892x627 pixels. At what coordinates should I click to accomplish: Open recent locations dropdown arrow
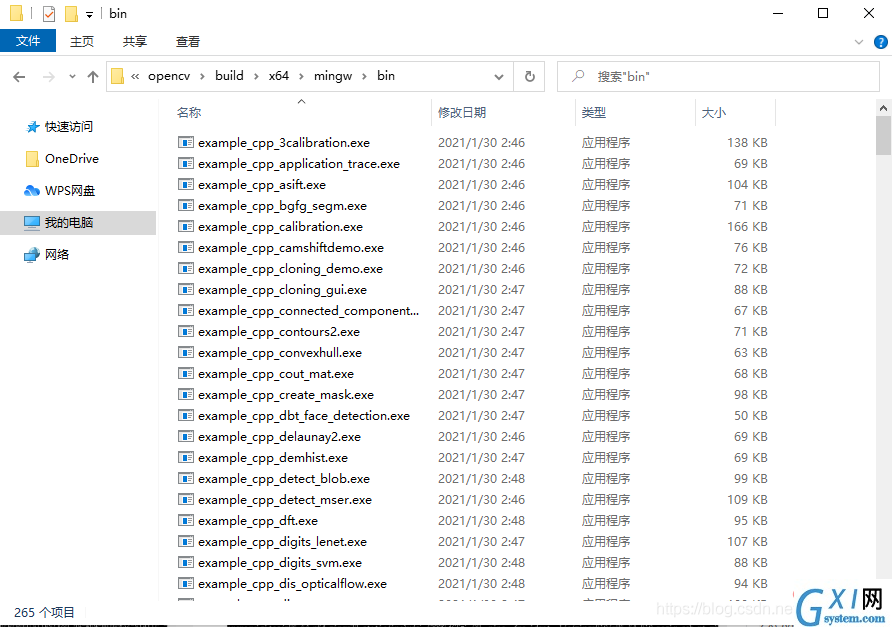72,76
